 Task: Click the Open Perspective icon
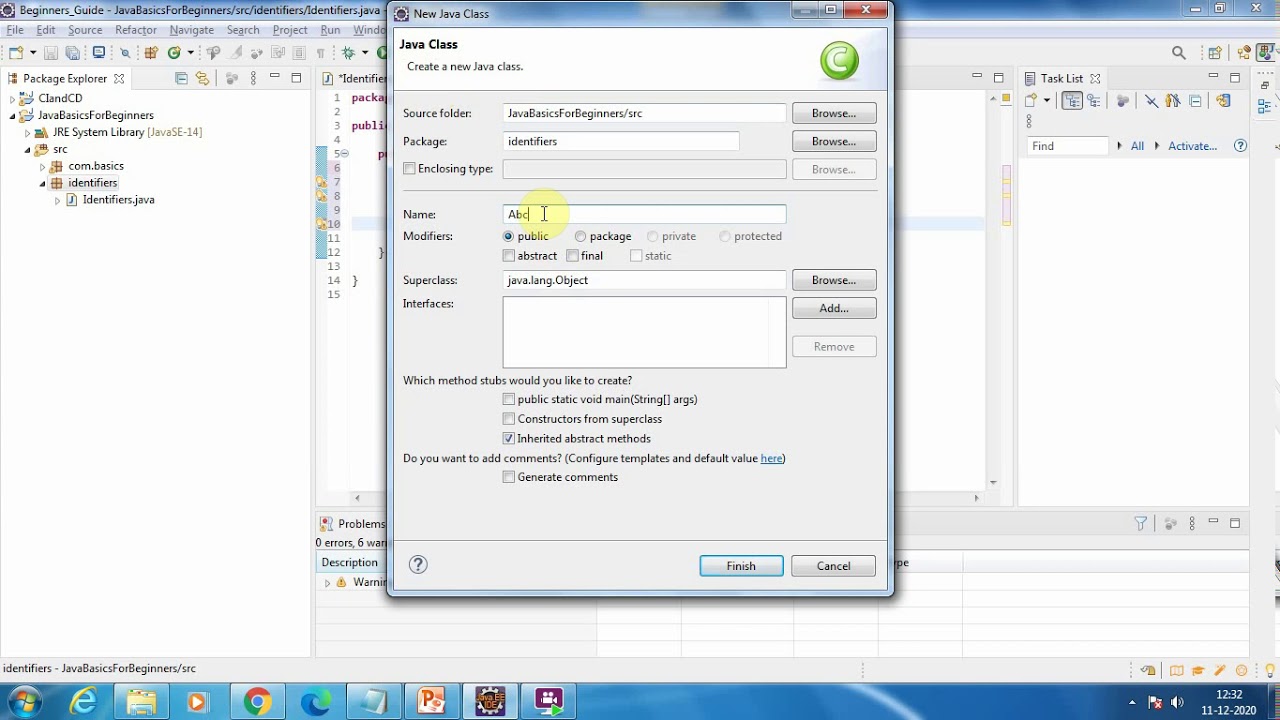1215,53
